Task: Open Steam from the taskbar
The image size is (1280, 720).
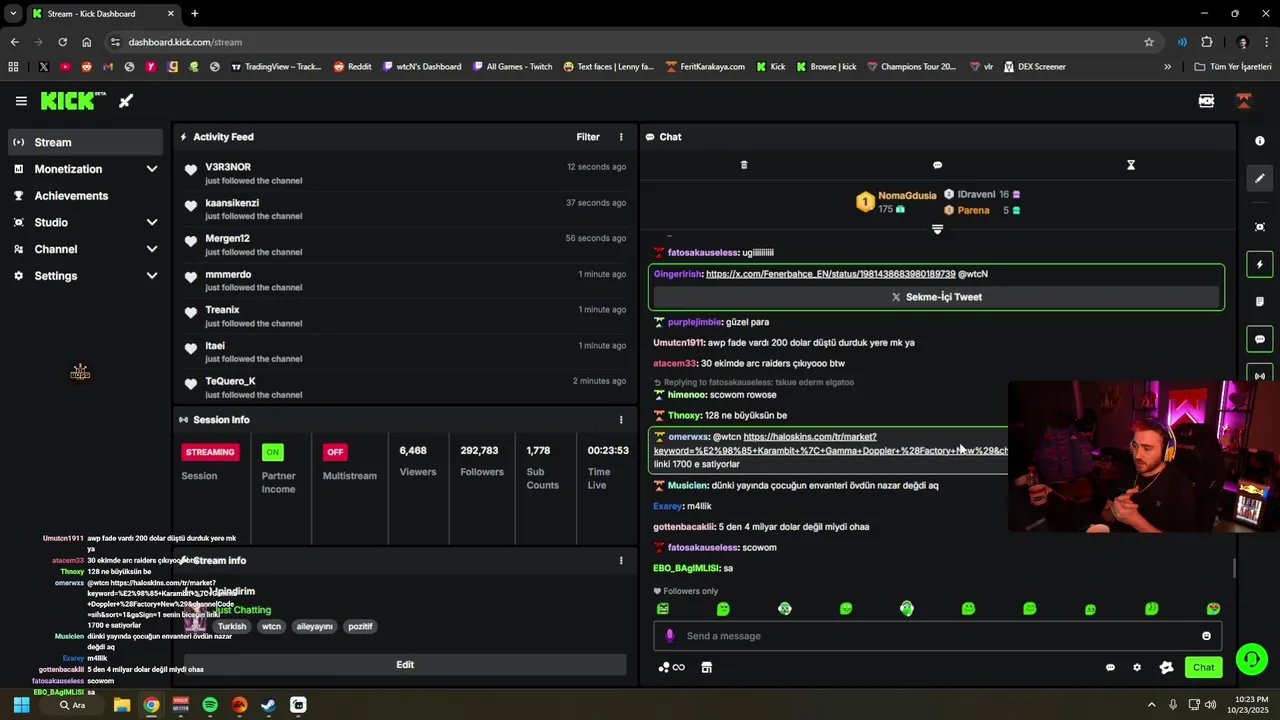Action: pos(269,705)
